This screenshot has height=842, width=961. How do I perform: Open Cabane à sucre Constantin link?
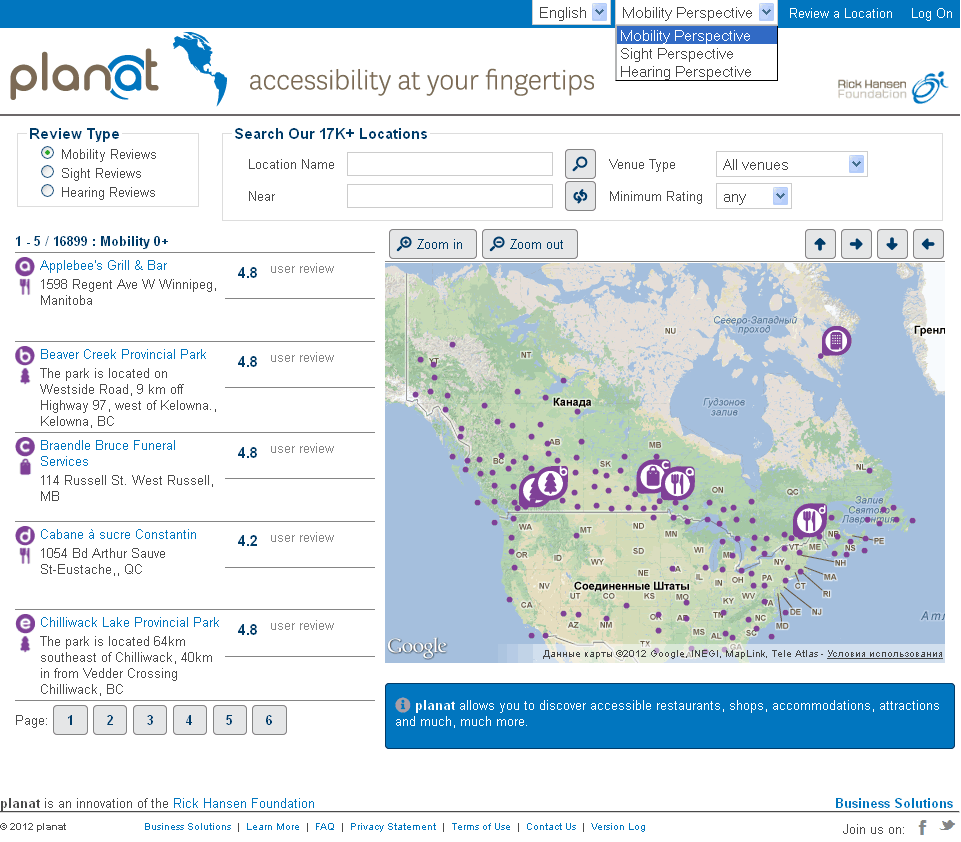coord(118,534)
